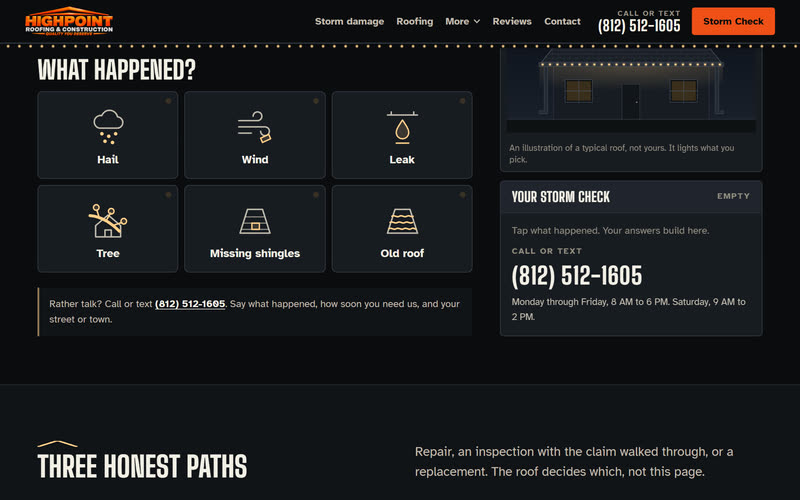
Task: Choose the Missing shingles label
Action: pyautogui.click(x=255, y=254)
